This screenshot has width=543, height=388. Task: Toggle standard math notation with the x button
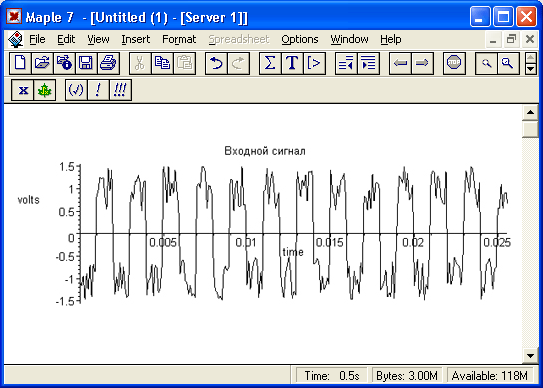pyautogui.click(x=23, y=90)
